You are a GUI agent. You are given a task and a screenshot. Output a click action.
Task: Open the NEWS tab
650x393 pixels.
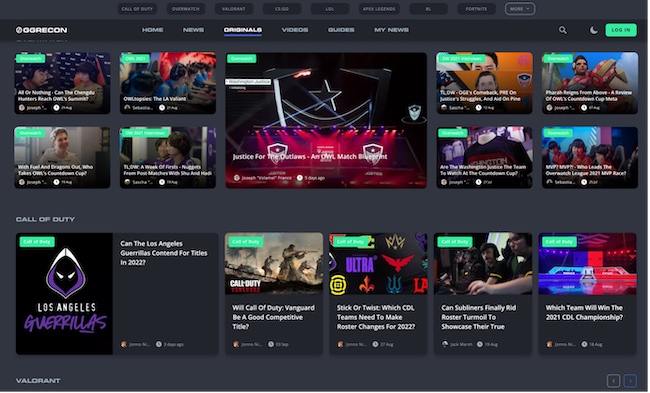tap(193, 30)
